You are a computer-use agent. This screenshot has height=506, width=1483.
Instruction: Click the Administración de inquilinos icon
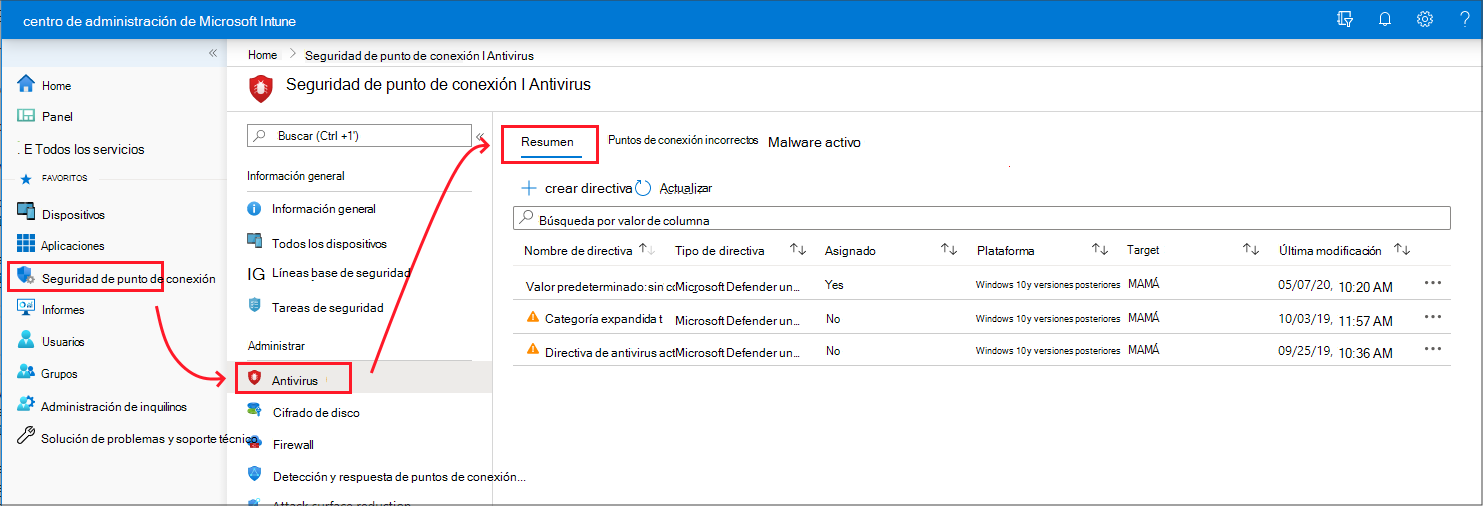[x=27, y=406]
